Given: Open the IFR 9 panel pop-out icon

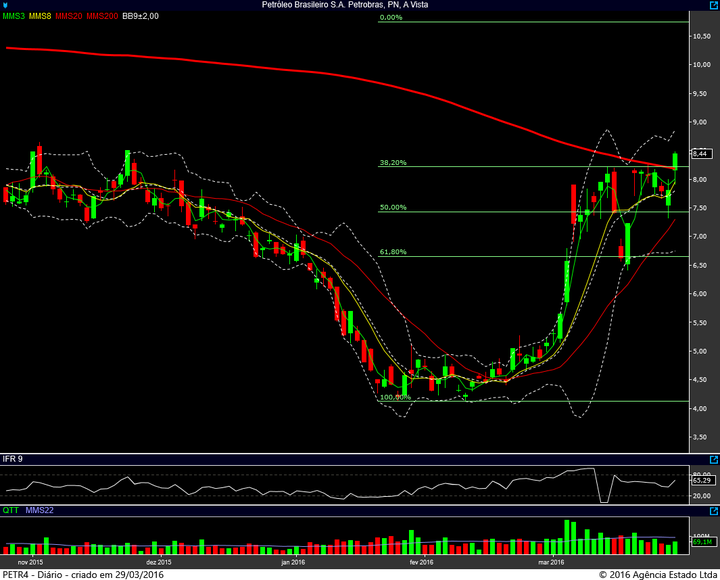Looking at the screenshot, I should point(714,460).
